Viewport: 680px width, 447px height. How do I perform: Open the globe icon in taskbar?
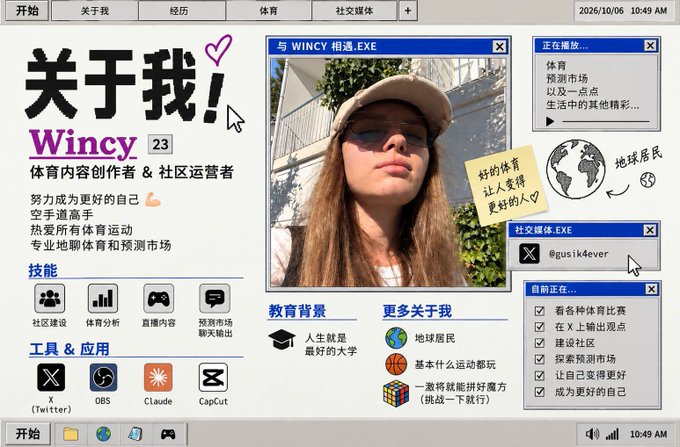[x=103, y=434]
